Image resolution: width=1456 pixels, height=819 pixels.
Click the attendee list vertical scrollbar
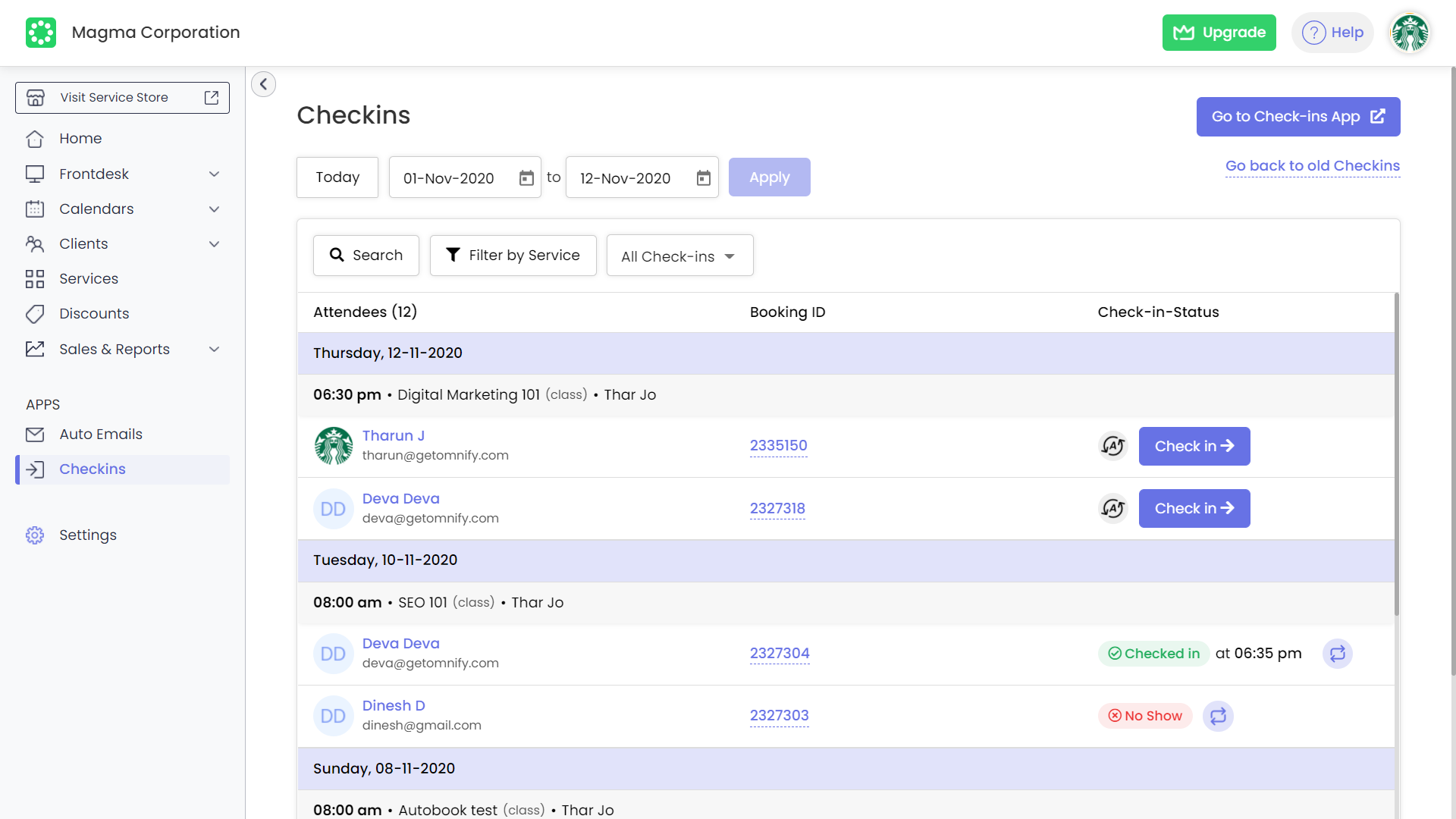tap(1397, 455)
